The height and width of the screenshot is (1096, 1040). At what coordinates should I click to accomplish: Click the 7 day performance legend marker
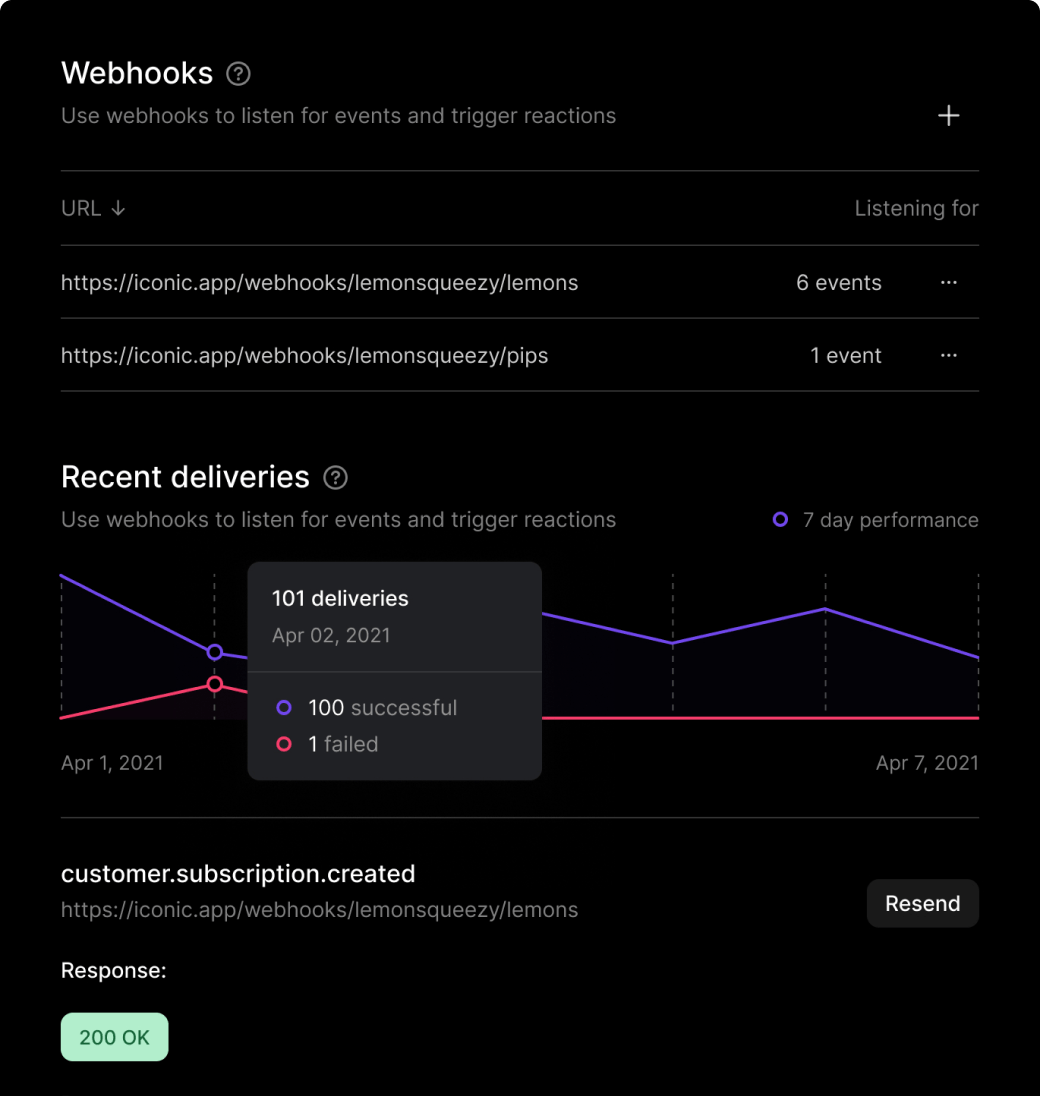click(780, 520)
